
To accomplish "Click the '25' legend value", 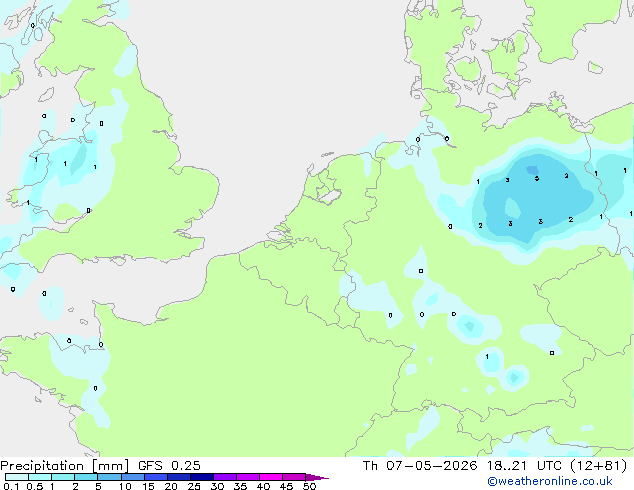I will click(194, 486).
